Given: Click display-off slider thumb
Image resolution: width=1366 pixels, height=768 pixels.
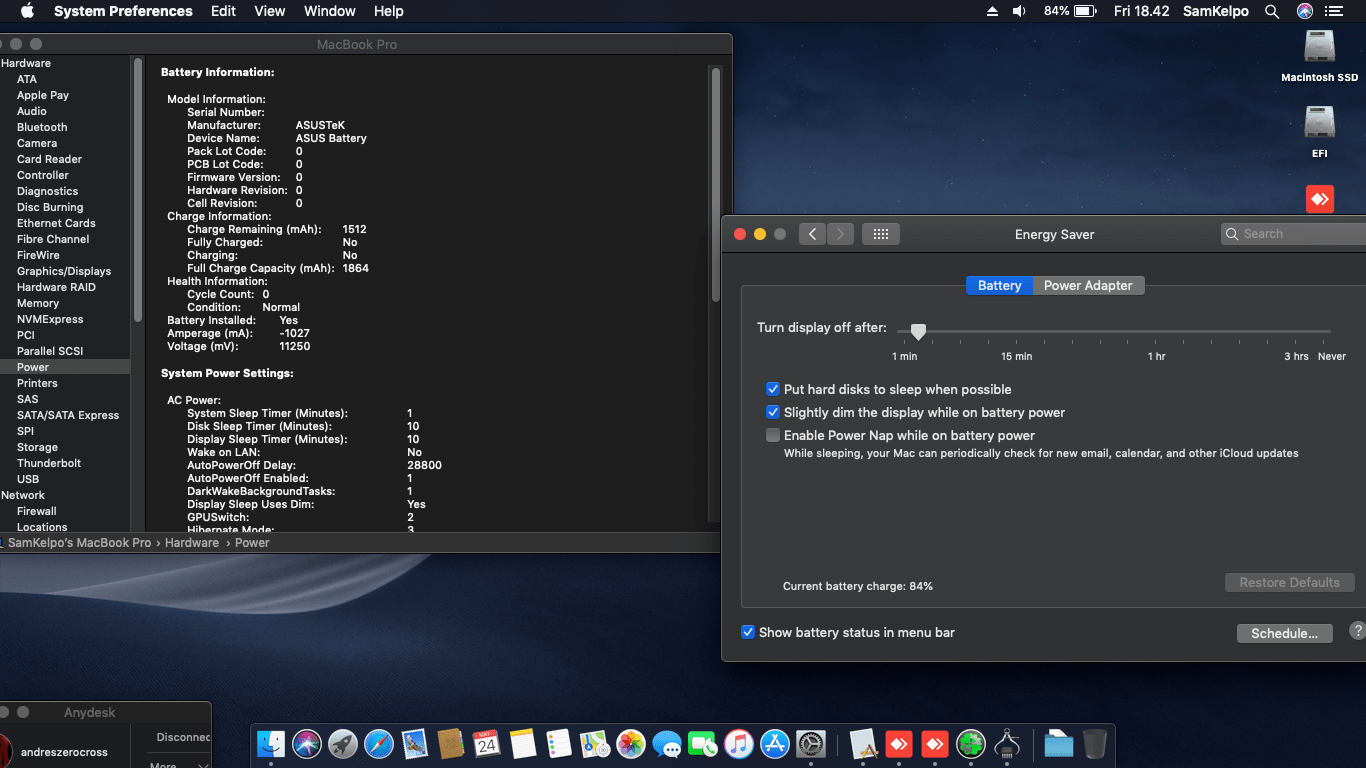Looking at the screenshot, I should point(918,332).
